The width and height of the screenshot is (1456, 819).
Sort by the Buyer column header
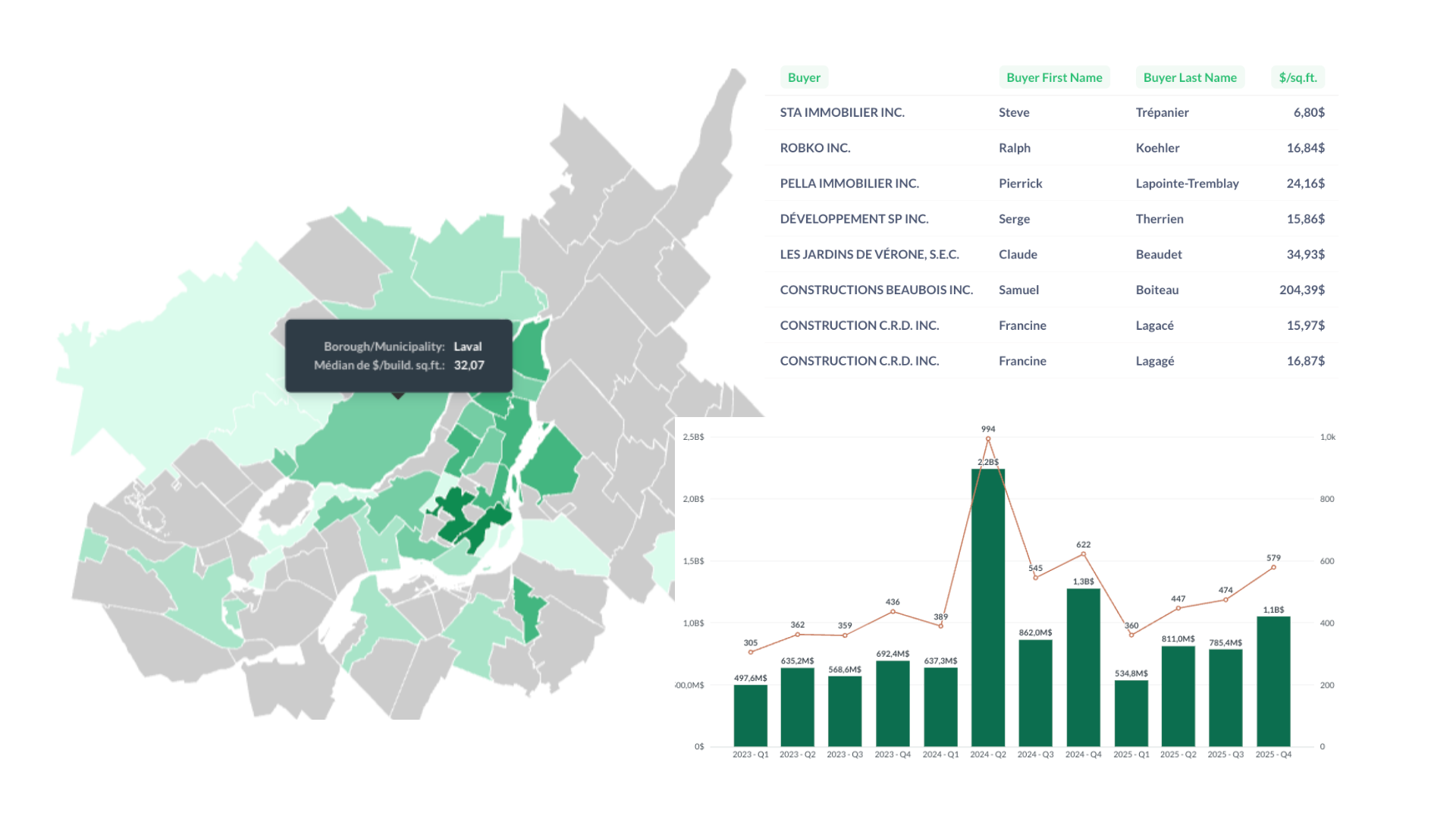click(x=804, y=77)
